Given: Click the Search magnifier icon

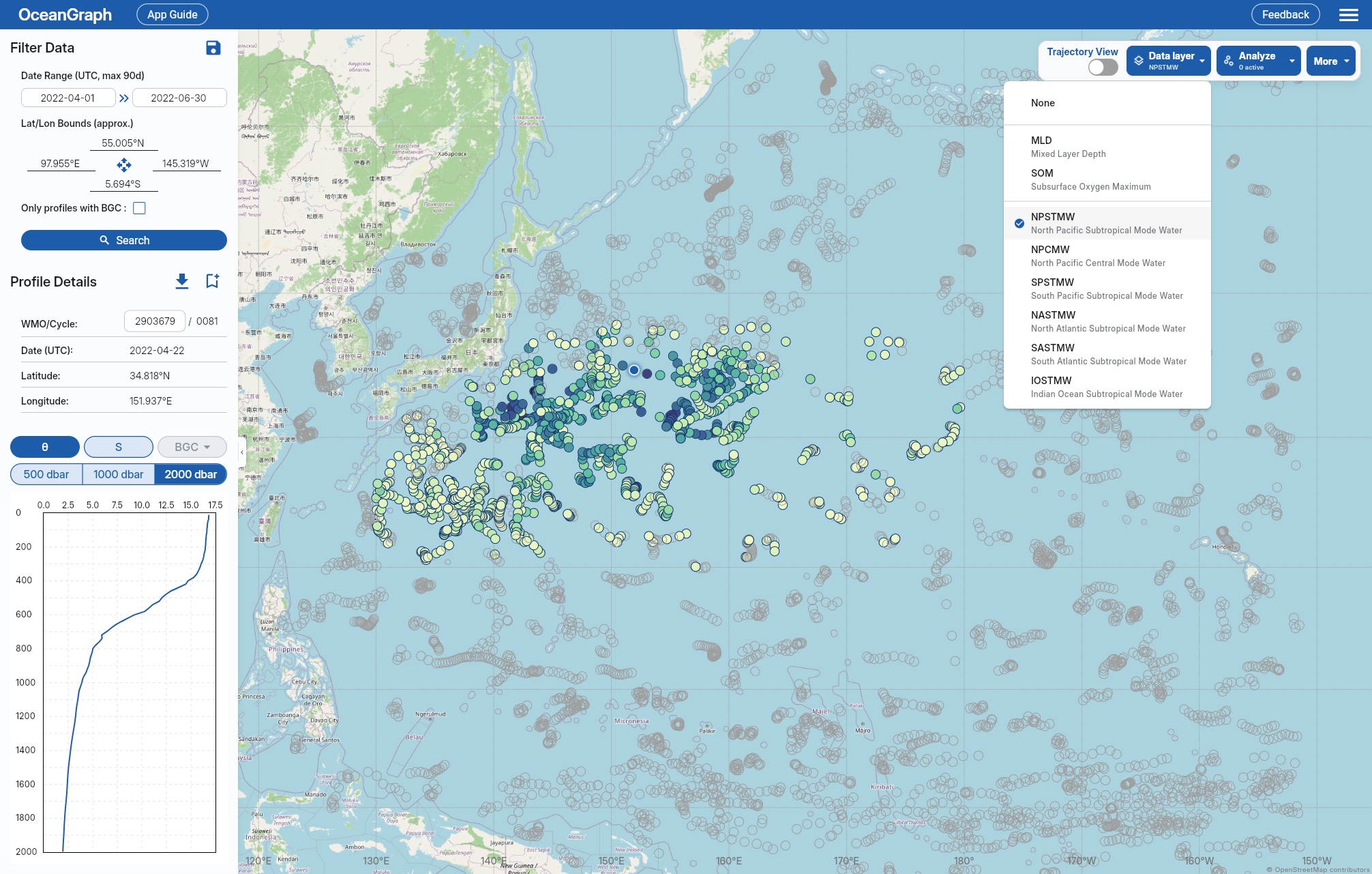Looking at the screenshot, I should (104, 240).
